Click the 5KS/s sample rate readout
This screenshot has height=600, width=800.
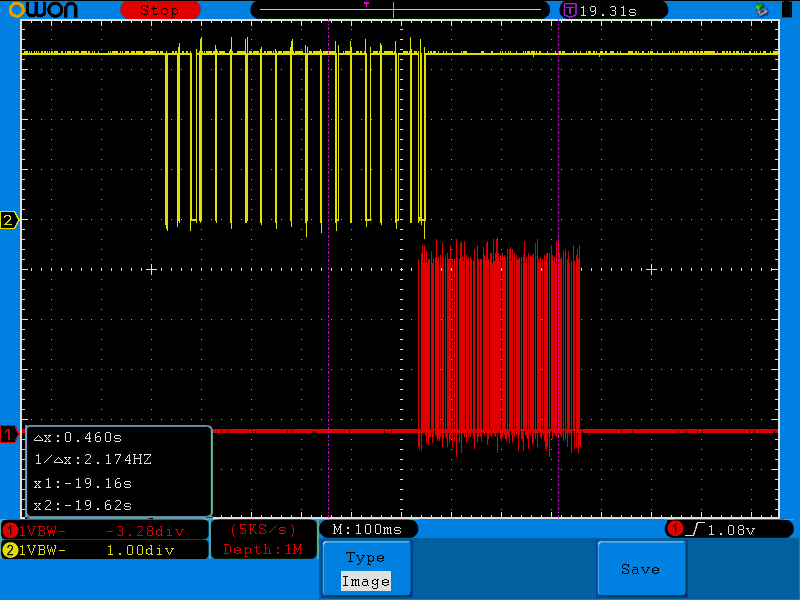pyautogui.click(x=263, y=530)
